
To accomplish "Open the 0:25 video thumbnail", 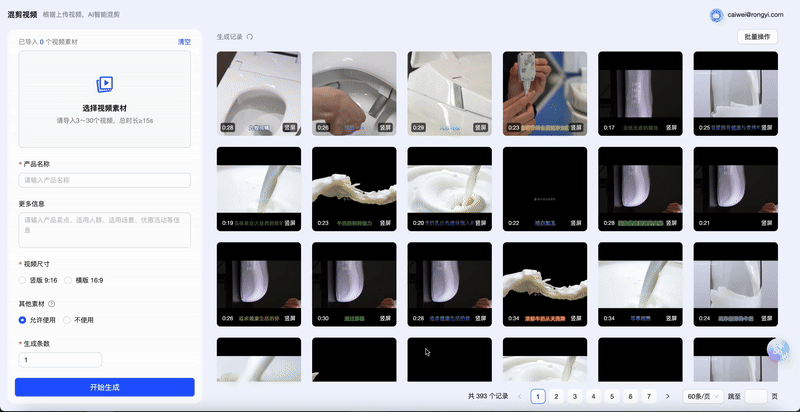I will 736,93.
